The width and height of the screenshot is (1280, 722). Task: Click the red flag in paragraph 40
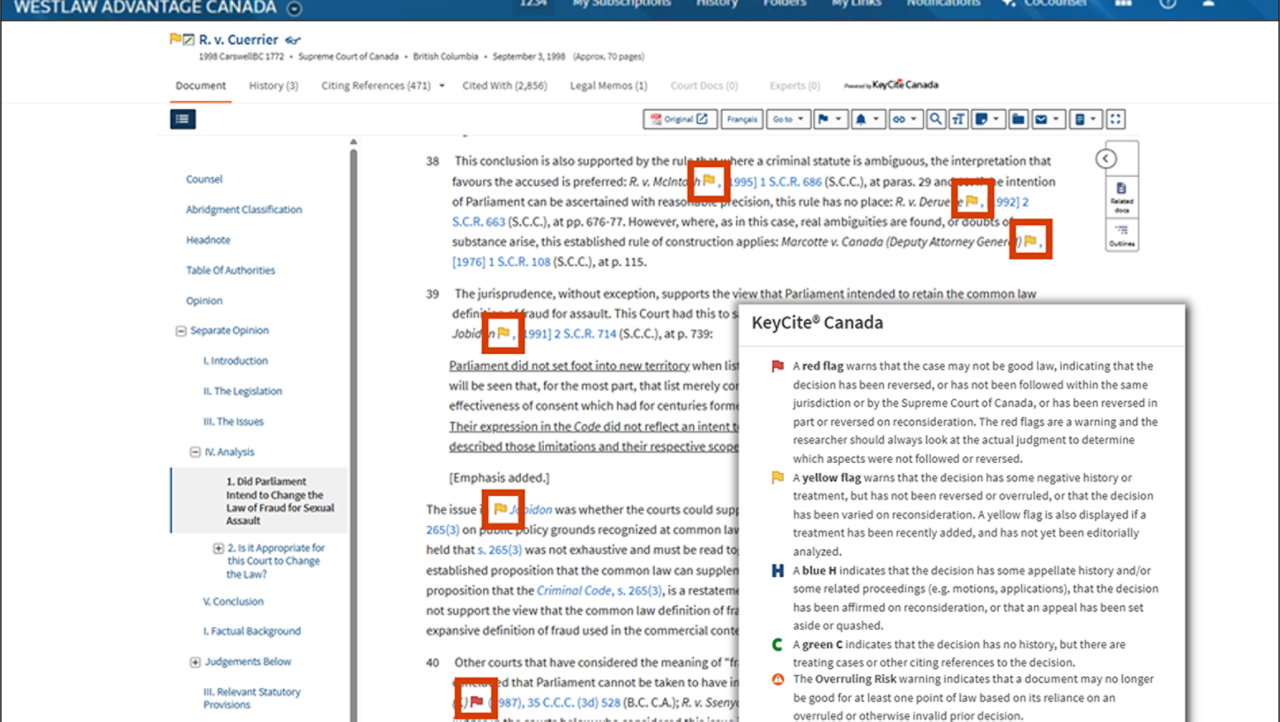pyautogui.click(x=476, y=702)
